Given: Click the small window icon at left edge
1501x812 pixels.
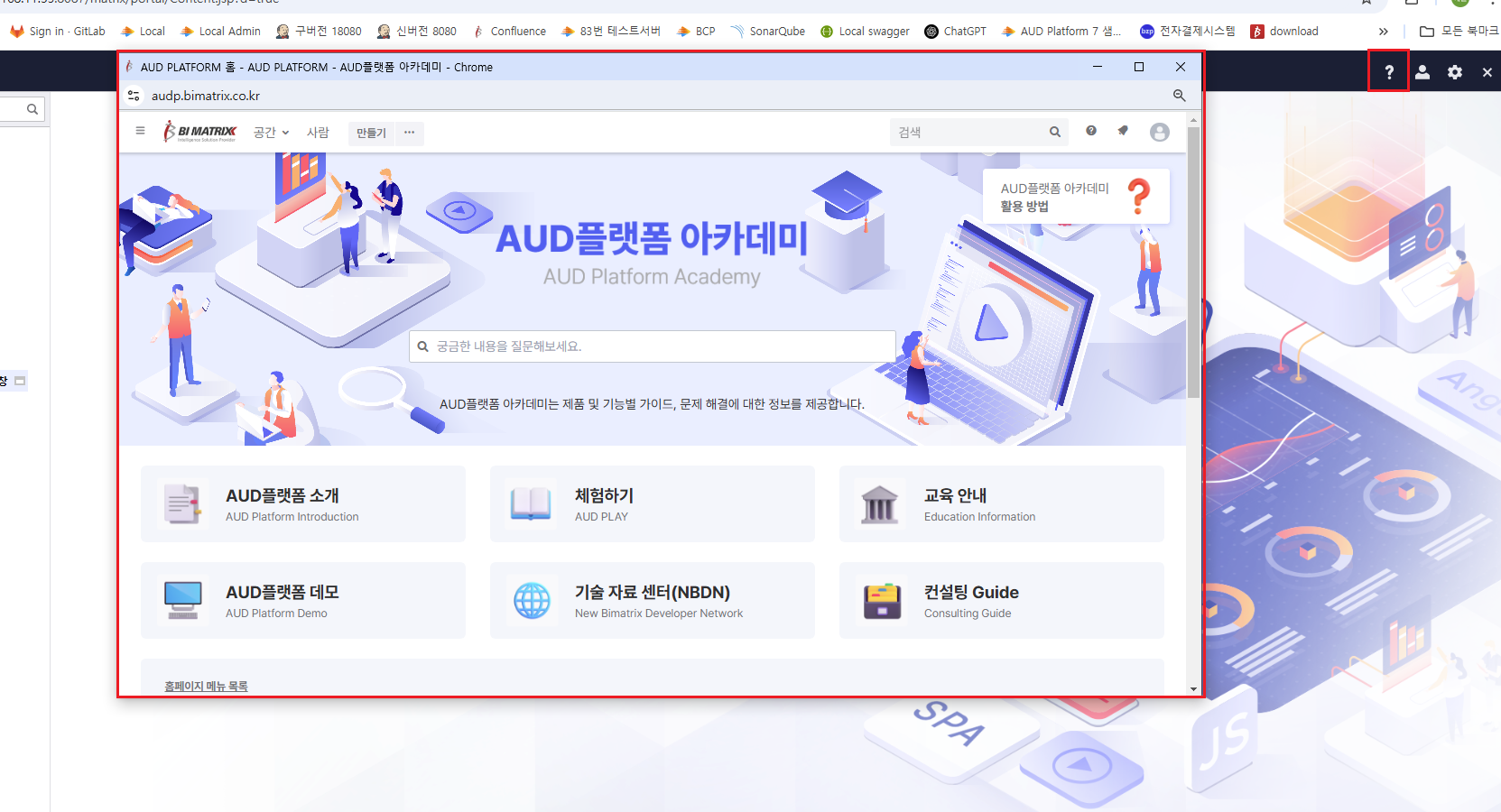Looking at the screenshot, I should (20, 382).
